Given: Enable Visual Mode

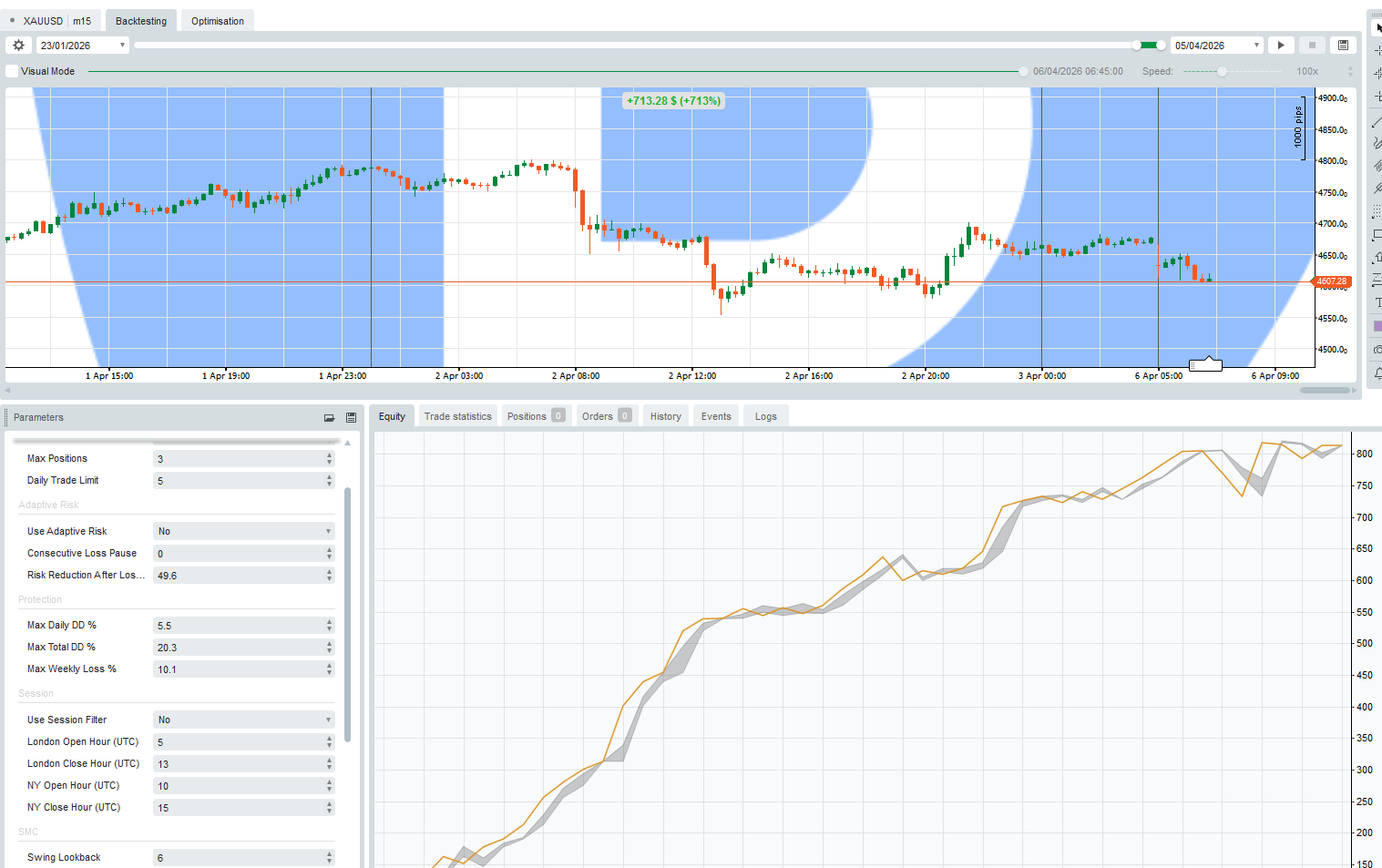Looking at the screenshot, I should coord(13,71).
